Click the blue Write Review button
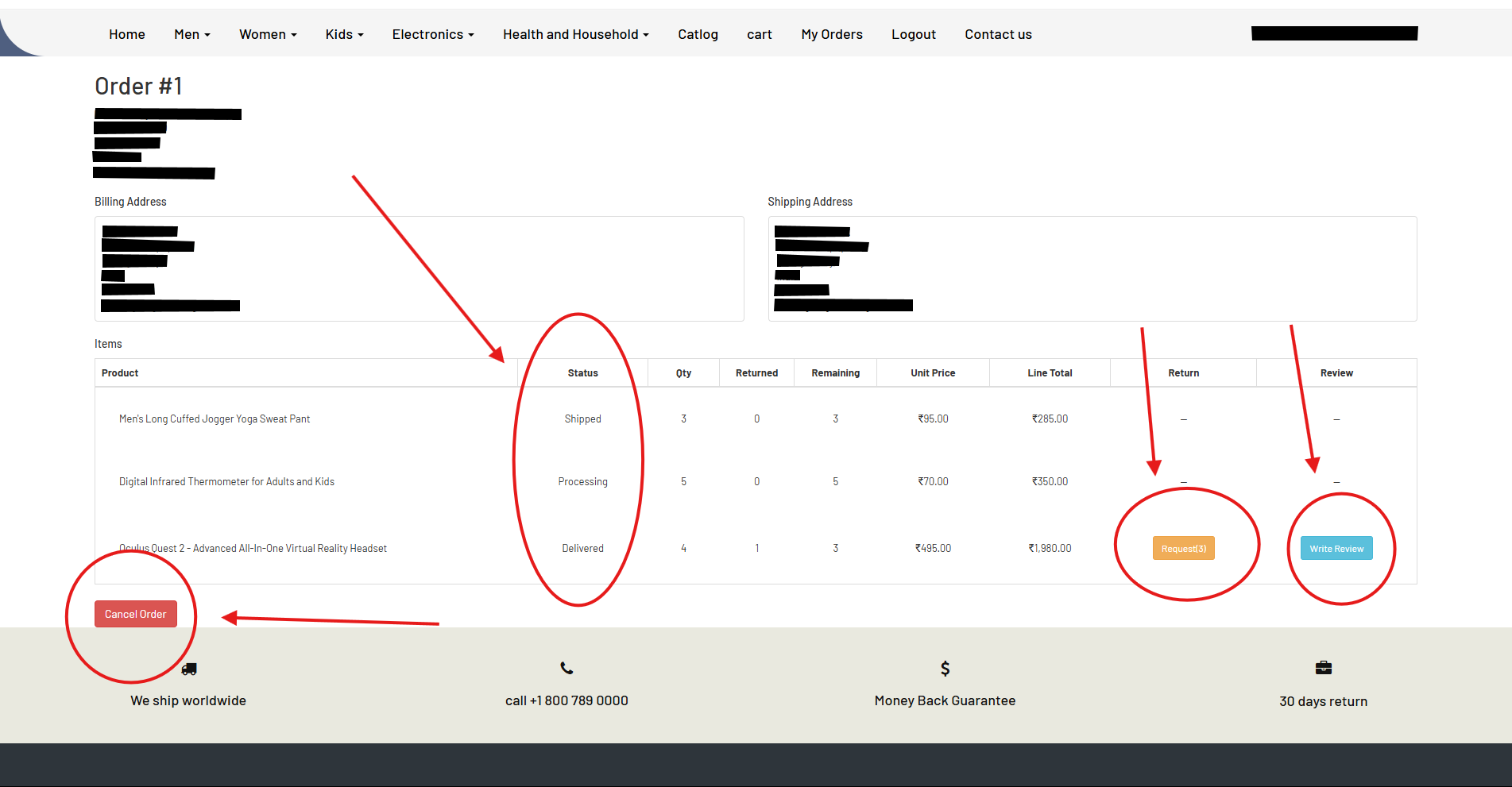 [1336, 549]
